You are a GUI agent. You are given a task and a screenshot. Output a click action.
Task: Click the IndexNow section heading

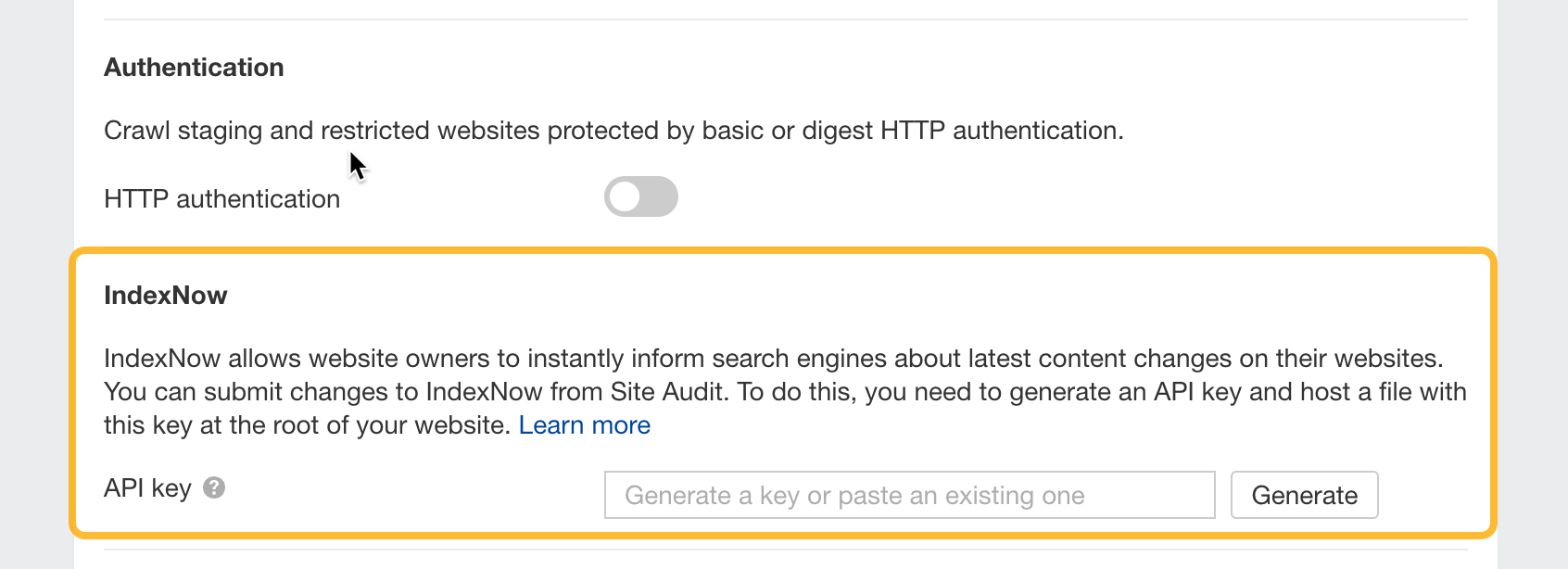tap(165, 296)
